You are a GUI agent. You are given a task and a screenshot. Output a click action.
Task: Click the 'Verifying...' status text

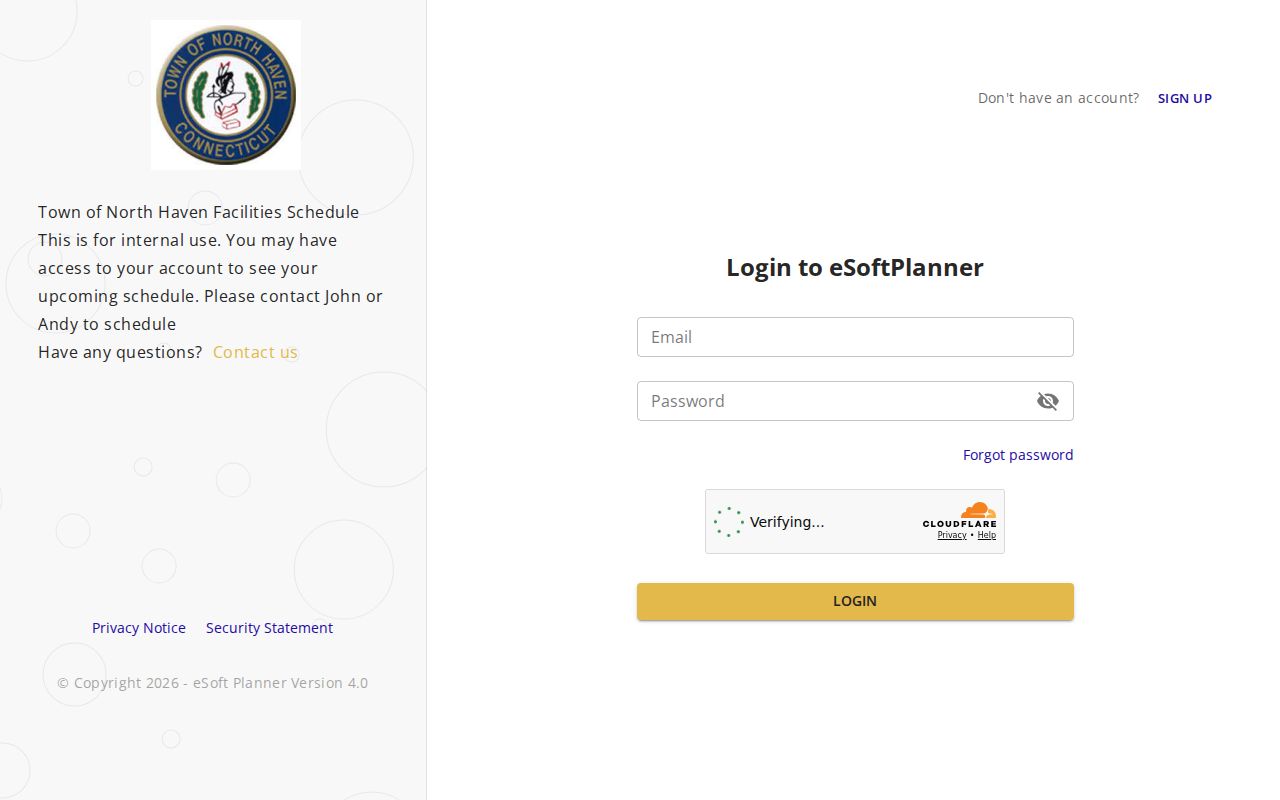(787, 522)
